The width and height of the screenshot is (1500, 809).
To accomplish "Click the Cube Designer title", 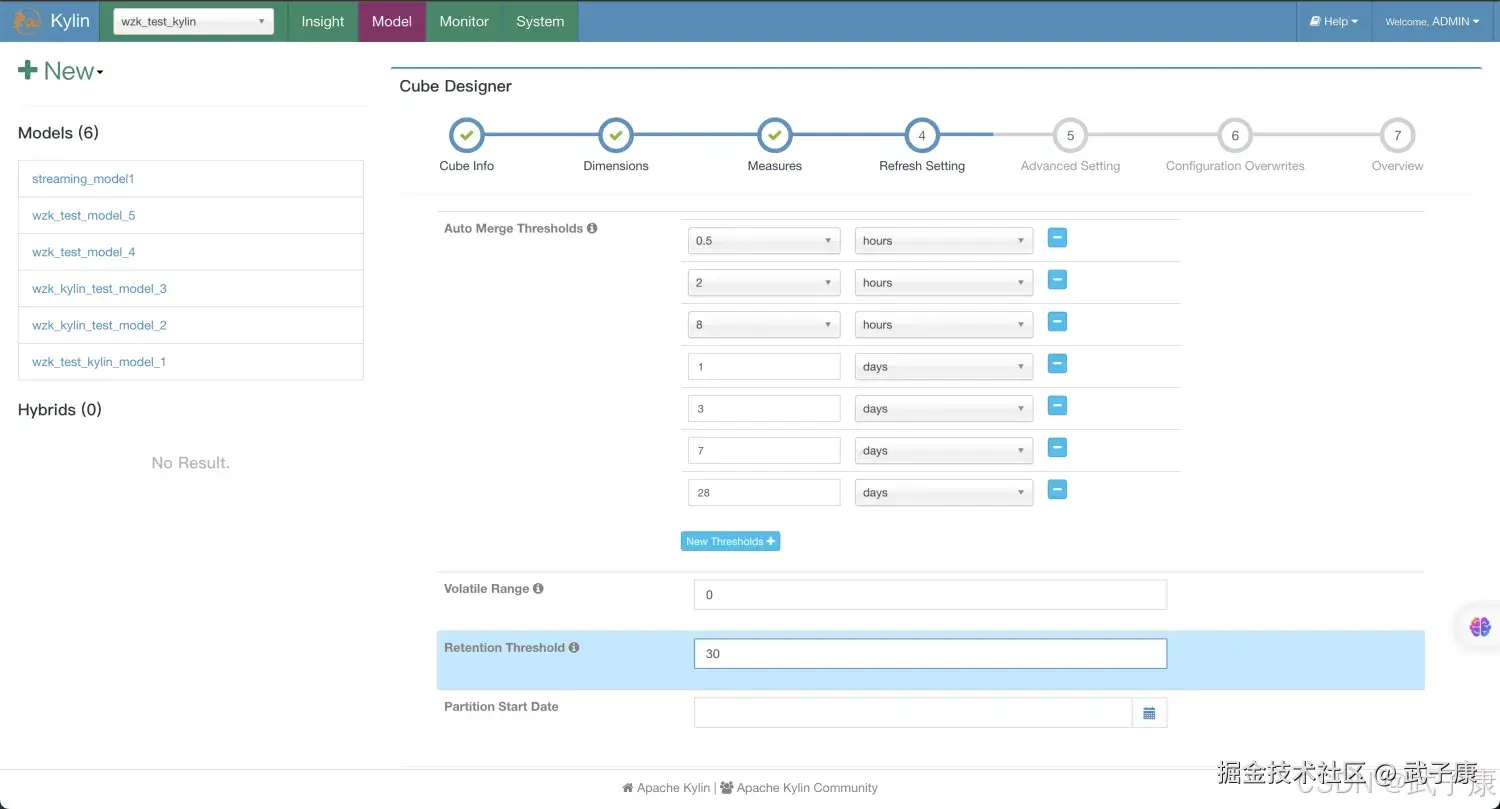I will click(455, 86).
